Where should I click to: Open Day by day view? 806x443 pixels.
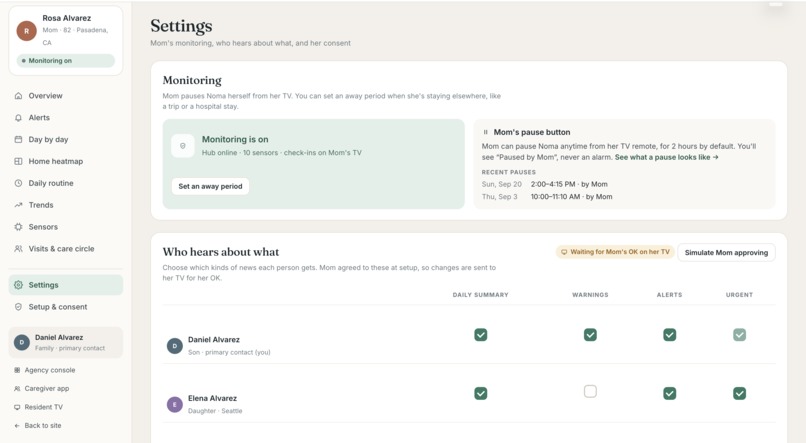coord(66,139)
